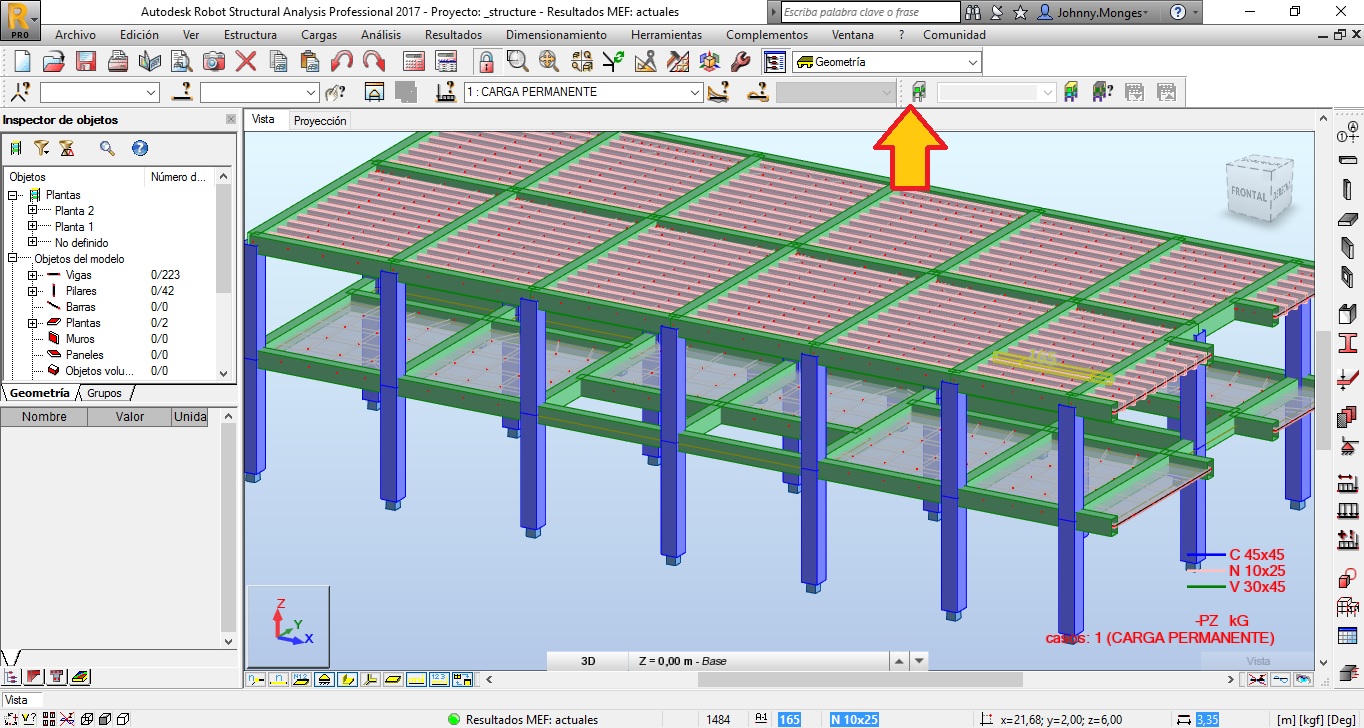Close the Inspector de objetos panel
The image size is (1364, 728).
(x=231, y=119)
